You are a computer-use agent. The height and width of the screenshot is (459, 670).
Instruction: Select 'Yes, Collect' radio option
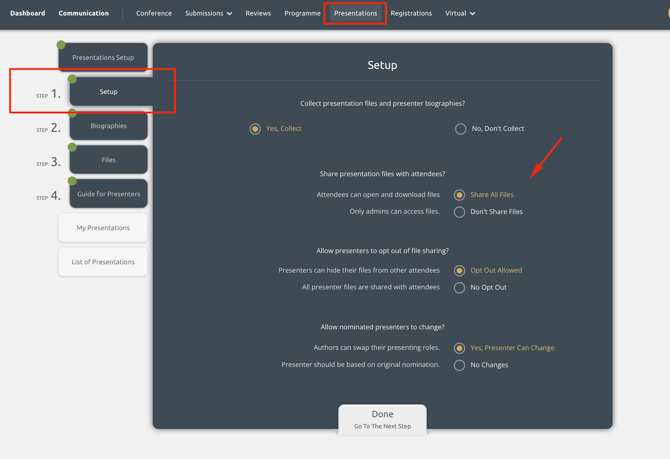coord(256,129)
